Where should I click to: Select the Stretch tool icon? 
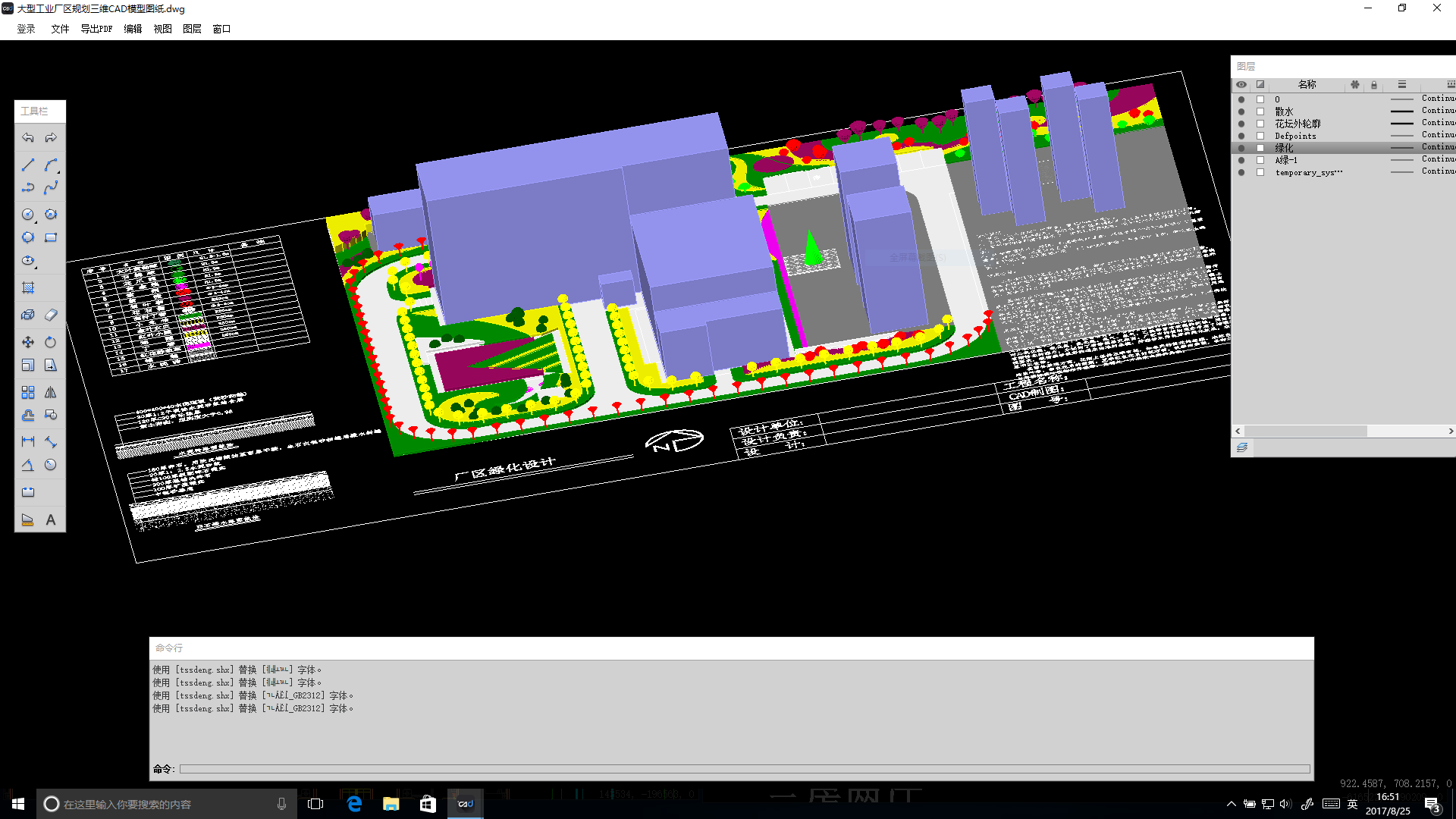[51, 366]
